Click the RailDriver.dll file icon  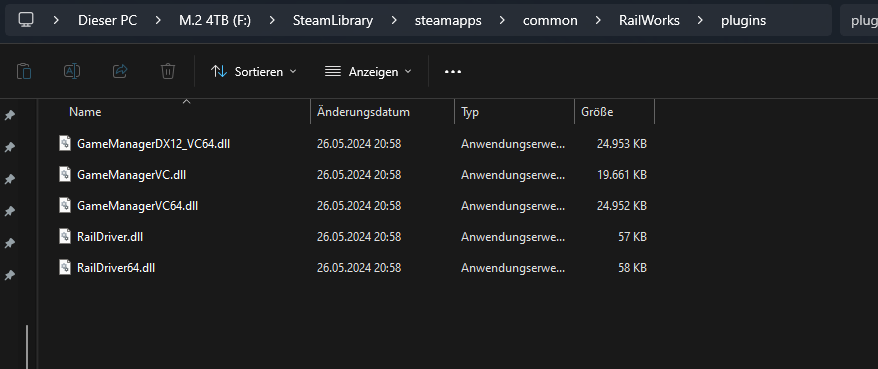point(66,236)
